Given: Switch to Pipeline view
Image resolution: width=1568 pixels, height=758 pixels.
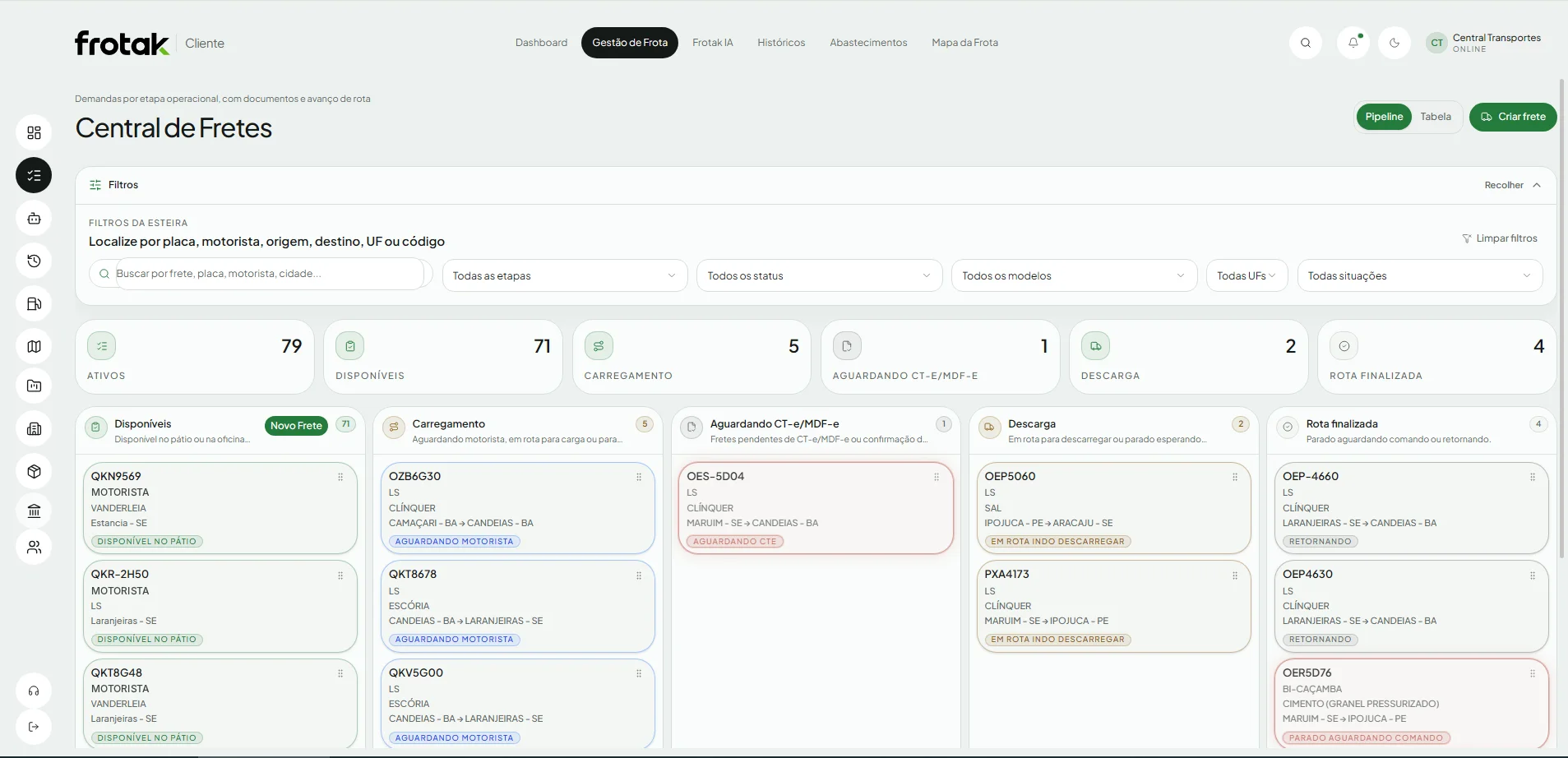Looking at the screenshot, I should [1384, 117].
